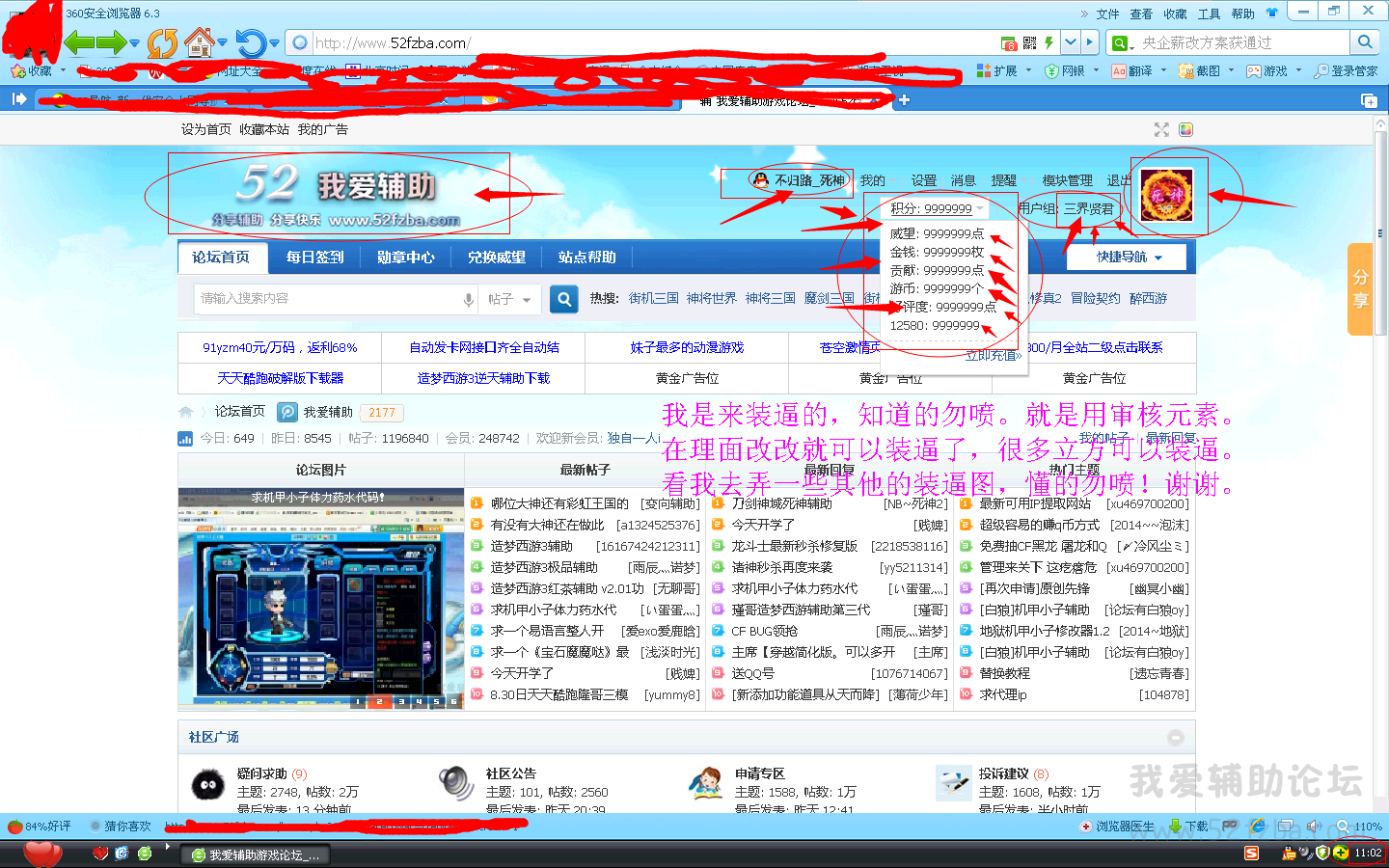Click the orange 分享 share side button
The height and width of the screenshot is (868, 1389).
(x=1360, y=289)
